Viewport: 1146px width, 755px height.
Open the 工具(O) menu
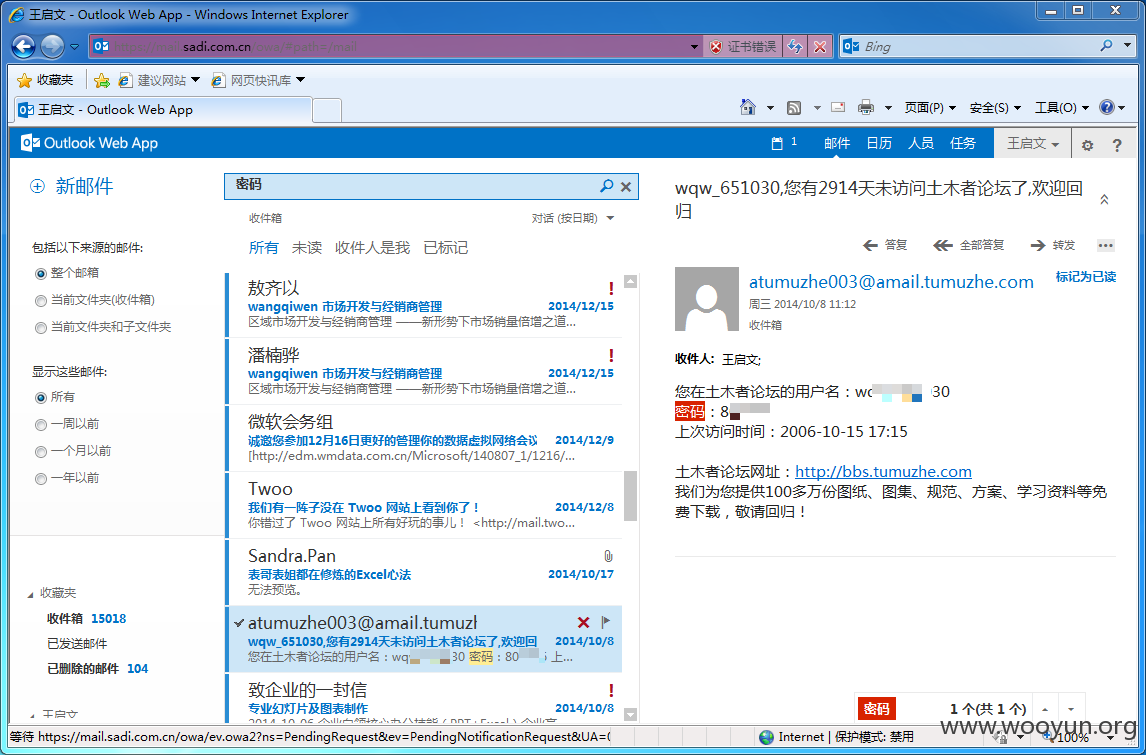pyautogui.click(x=1062, y=107)
